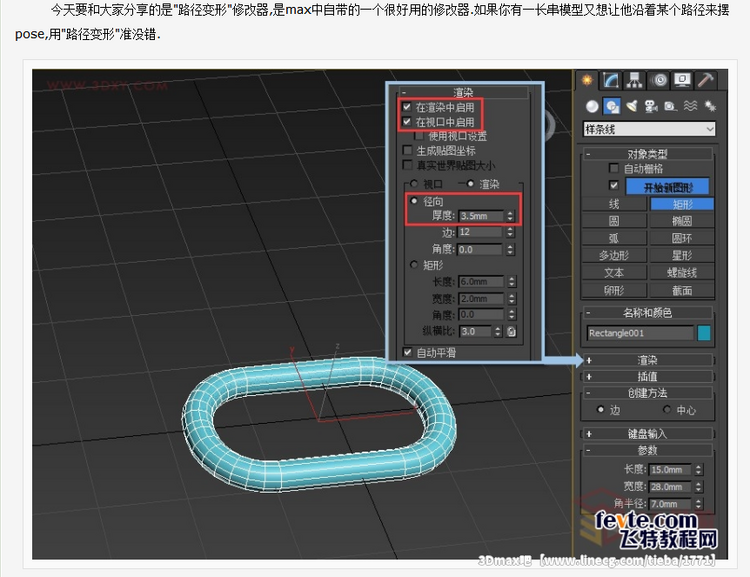Click the 圆环 shape button

tap(682, 238)
